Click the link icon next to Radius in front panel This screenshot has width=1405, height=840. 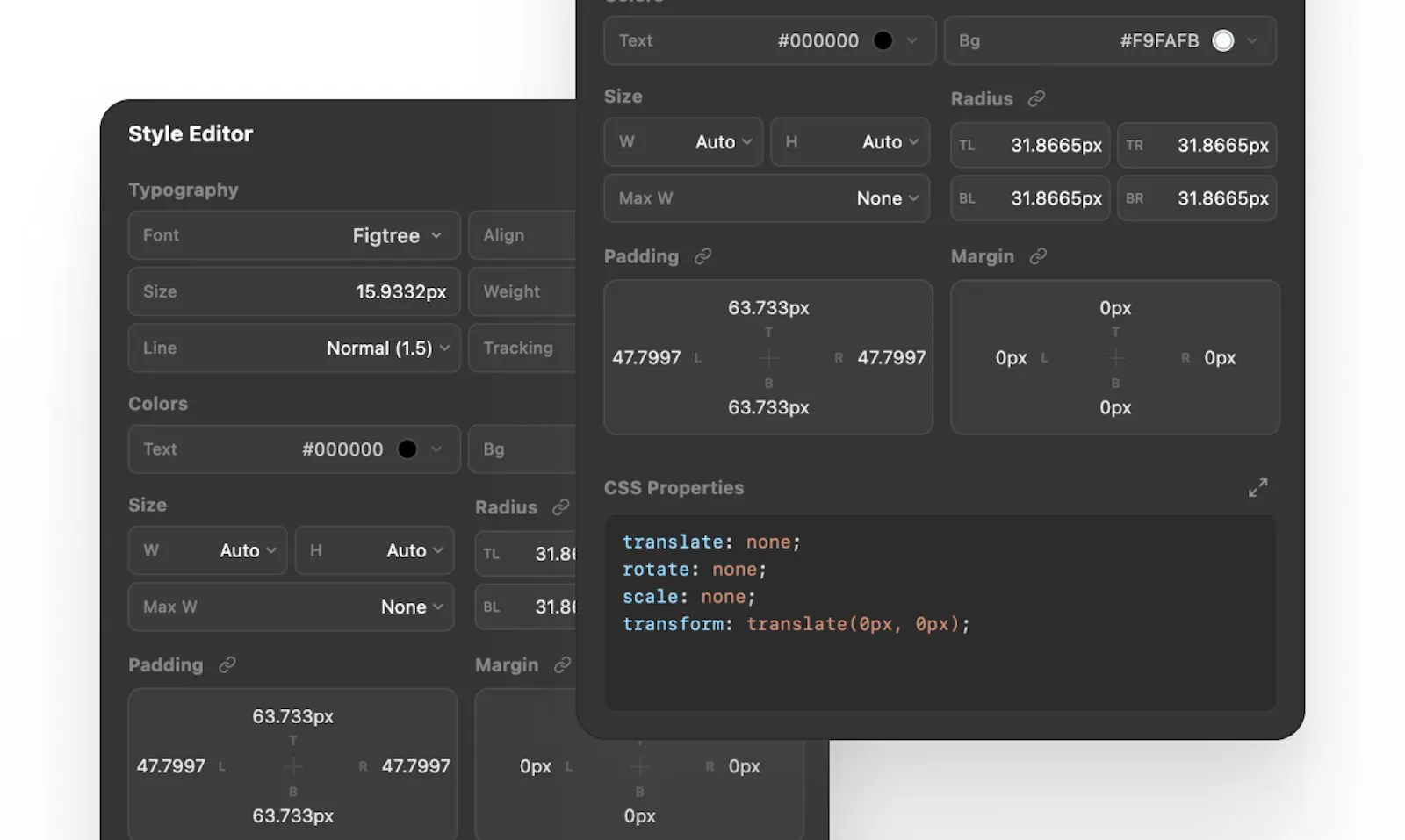point(1036,98)
